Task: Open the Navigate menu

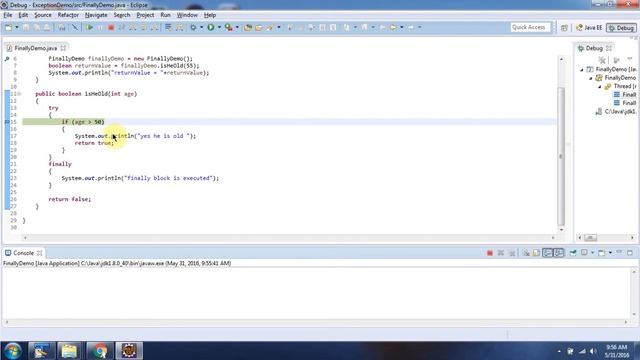Action: (96, 15)
